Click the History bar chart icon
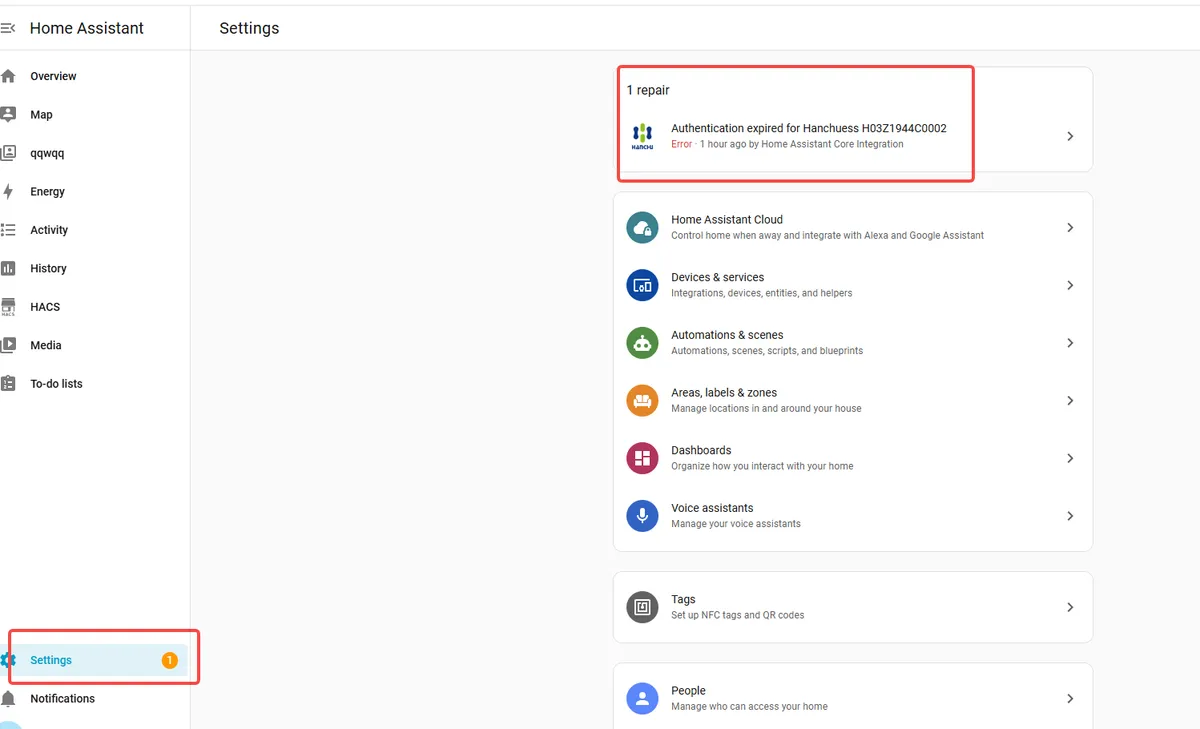 (x=8, y=268)
